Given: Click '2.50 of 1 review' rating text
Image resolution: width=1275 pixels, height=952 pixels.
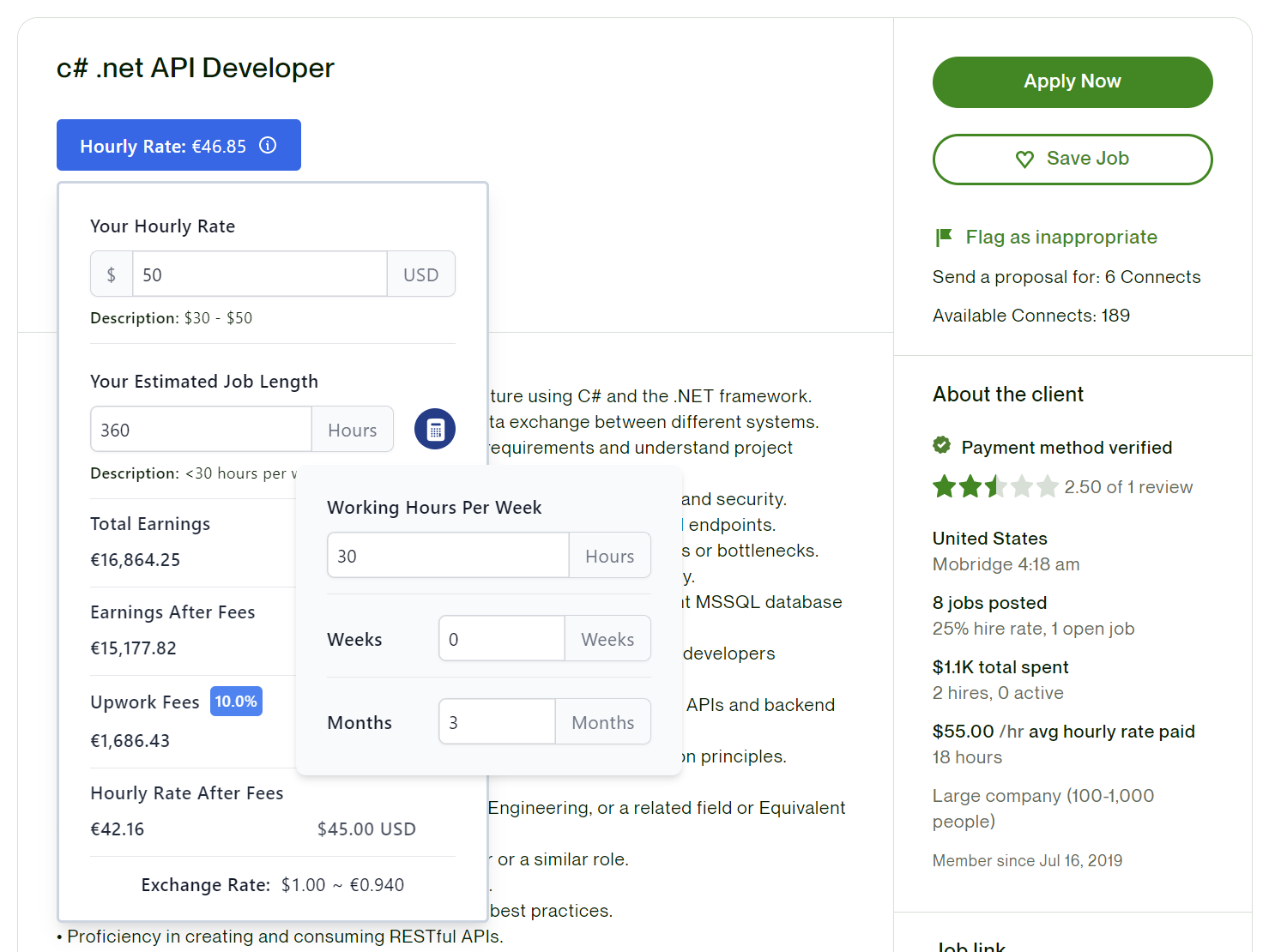Looking at the screenshot, I should pos(1128,487).
